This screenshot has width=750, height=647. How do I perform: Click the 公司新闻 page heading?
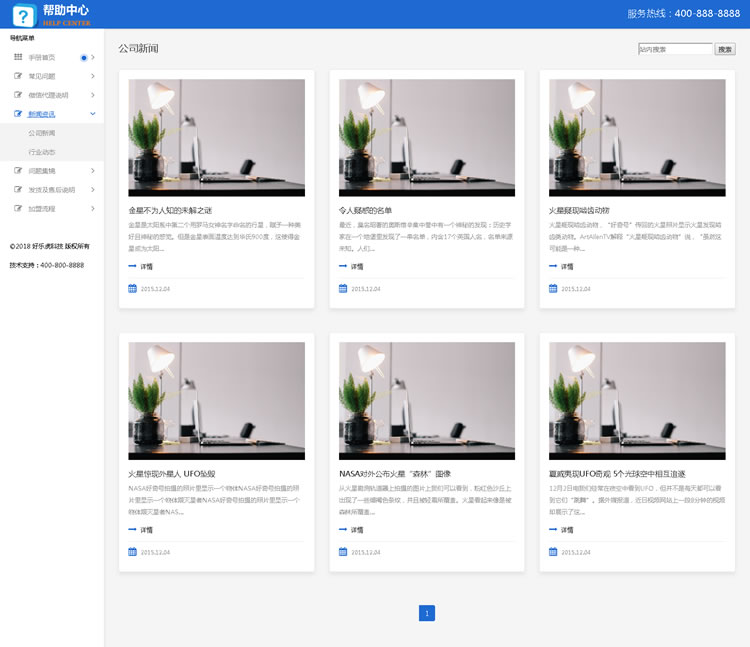(x=138, y=48)
